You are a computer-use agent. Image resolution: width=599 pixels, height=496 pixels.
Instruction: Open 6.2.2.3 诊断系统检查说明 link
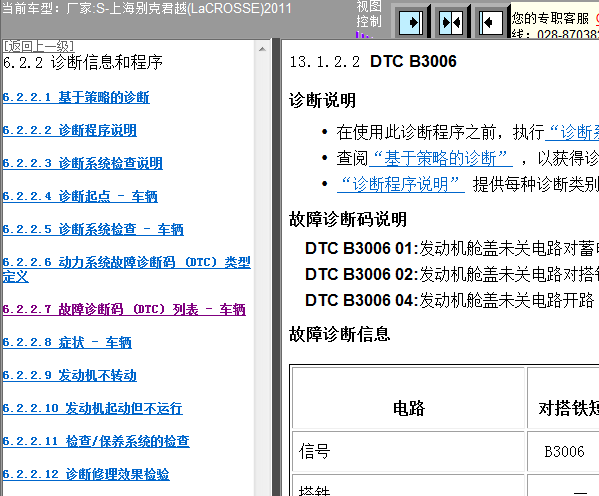pyautogui.click(x=83, y=163)
